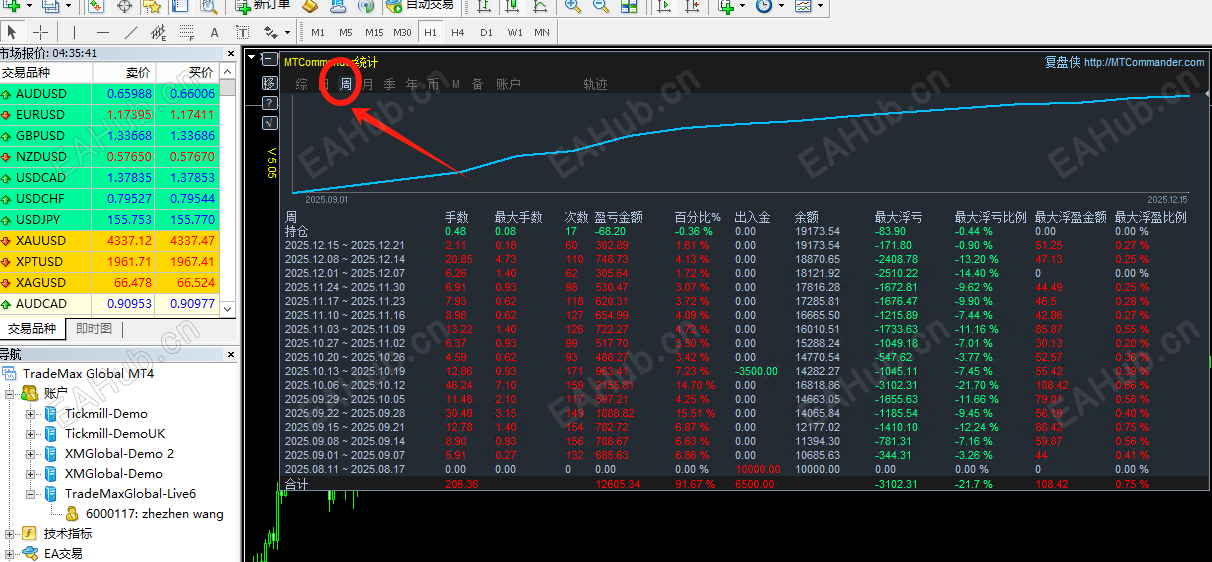Screen dimensions: 1212x562
Task: Collapse the 账户 accounts tree node
Action: (x=10, y=394)
